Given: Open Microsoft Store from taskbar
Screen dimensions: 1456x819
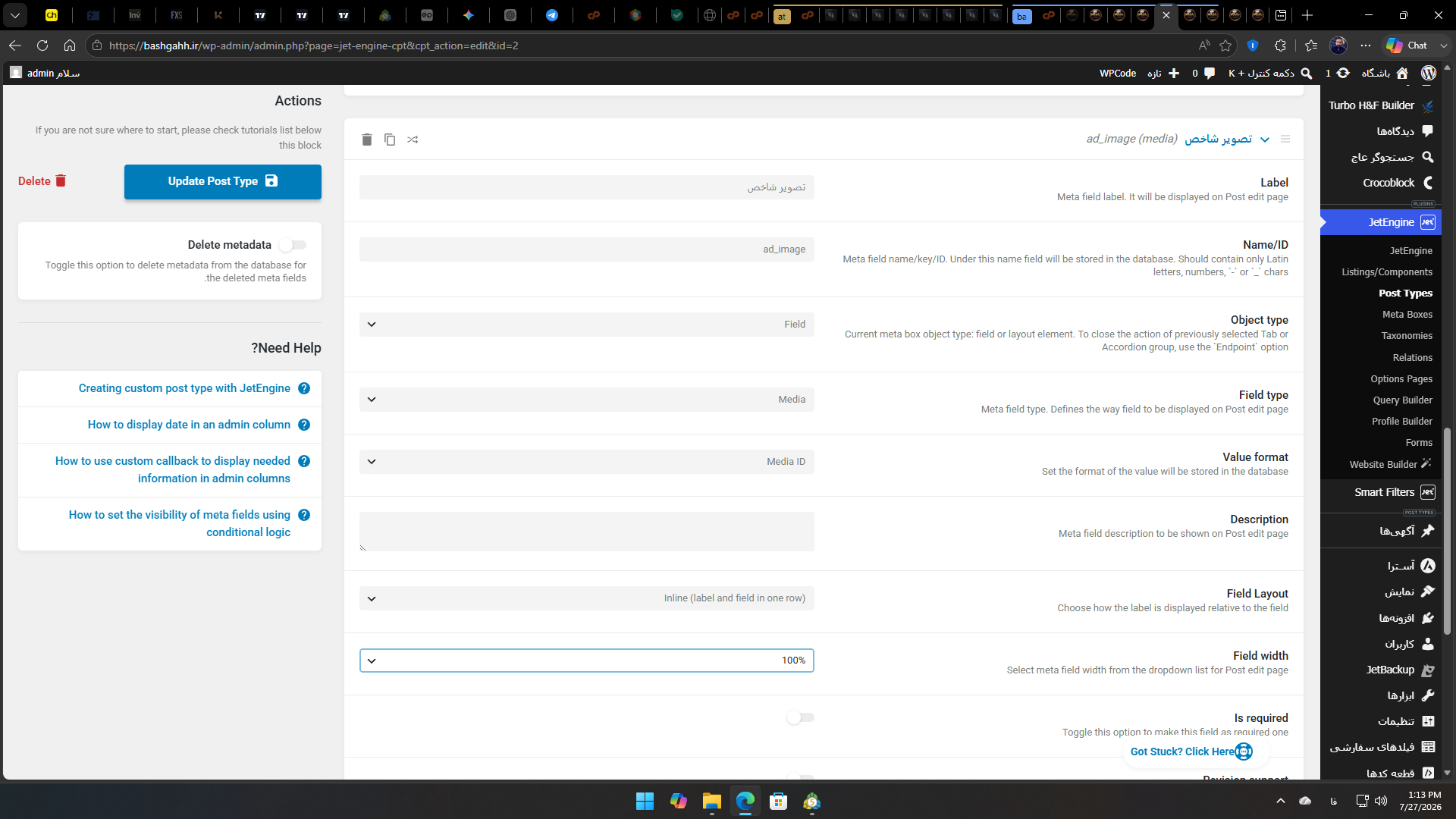Looking at the screenshot, I should click(x=778, y=802).
